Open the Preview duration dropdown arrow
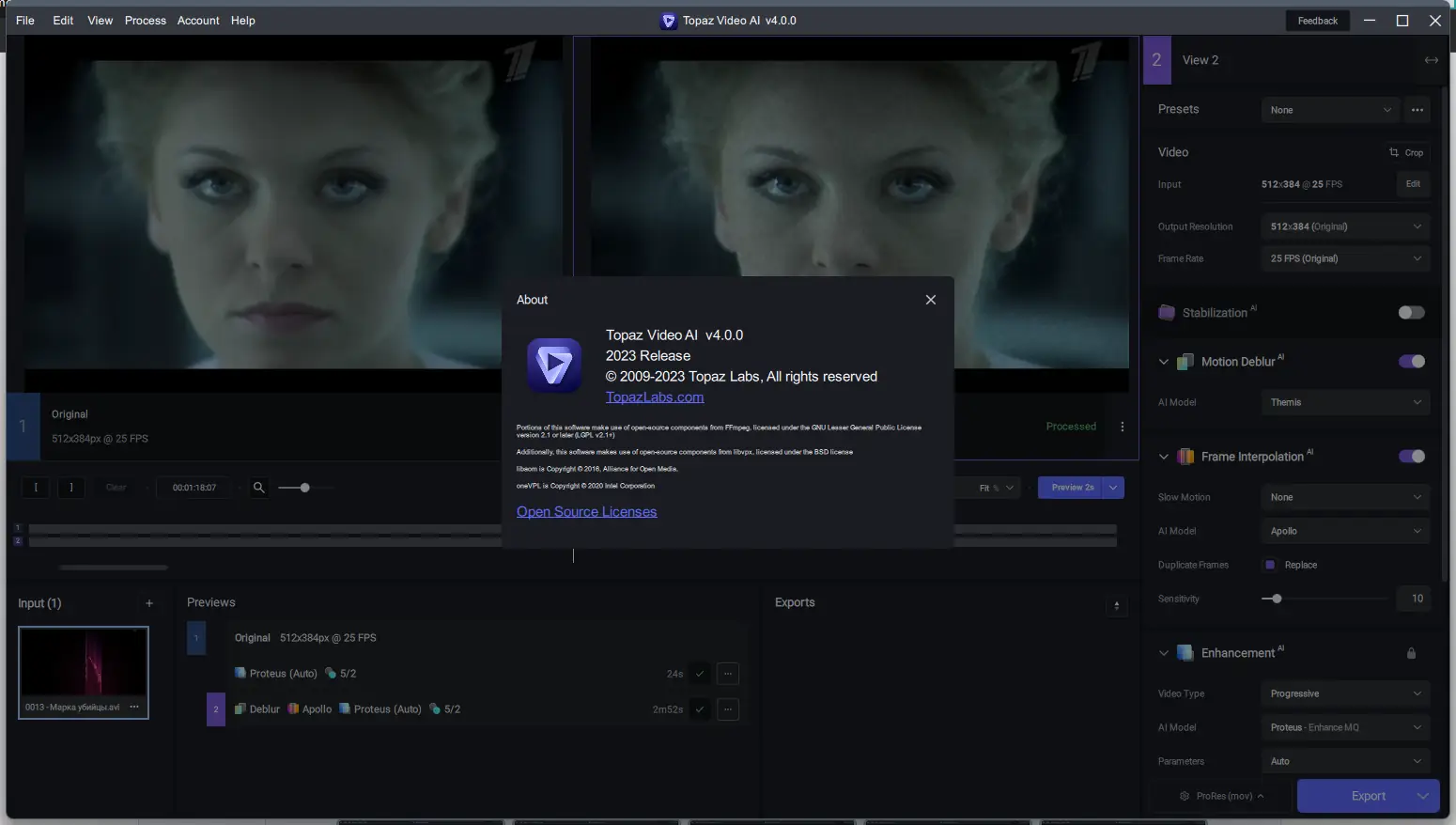 point(1113,488)
